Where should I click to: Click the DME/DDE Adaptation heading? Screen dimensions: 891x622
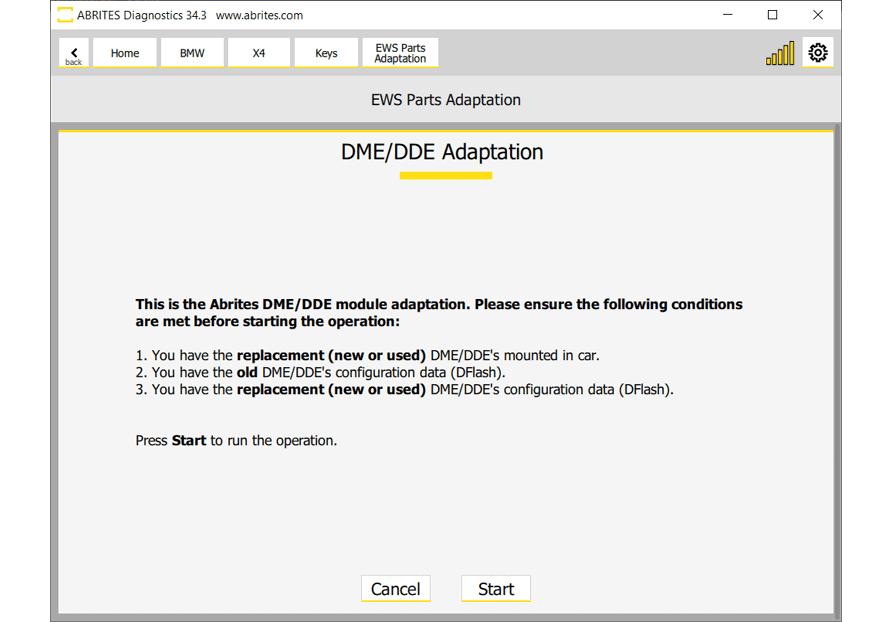click(x=442, y=152)
